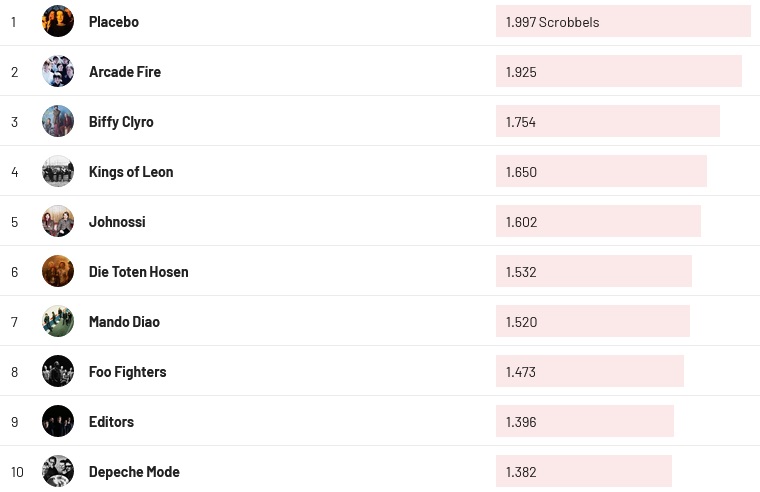Open the Die Toten Hosen avatar
The height and width of the screenshot is (492, 760).
coord(58,271)
